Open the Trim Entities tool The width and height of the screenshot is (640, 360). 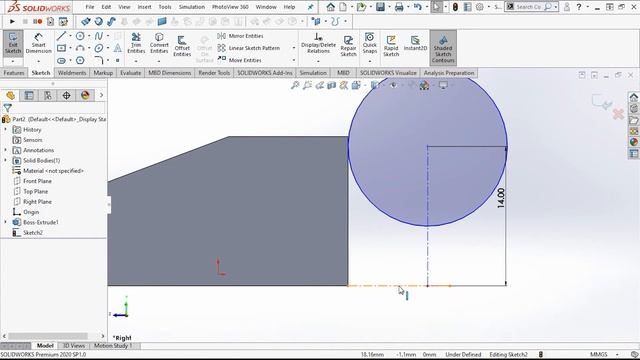(x=136, y=43)
